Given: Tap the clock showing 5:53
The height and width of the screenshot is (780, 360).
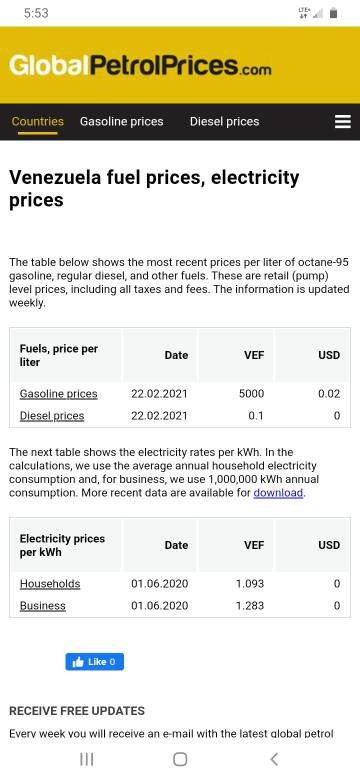Looking at the screenshot, I should (x=36, y=13).
